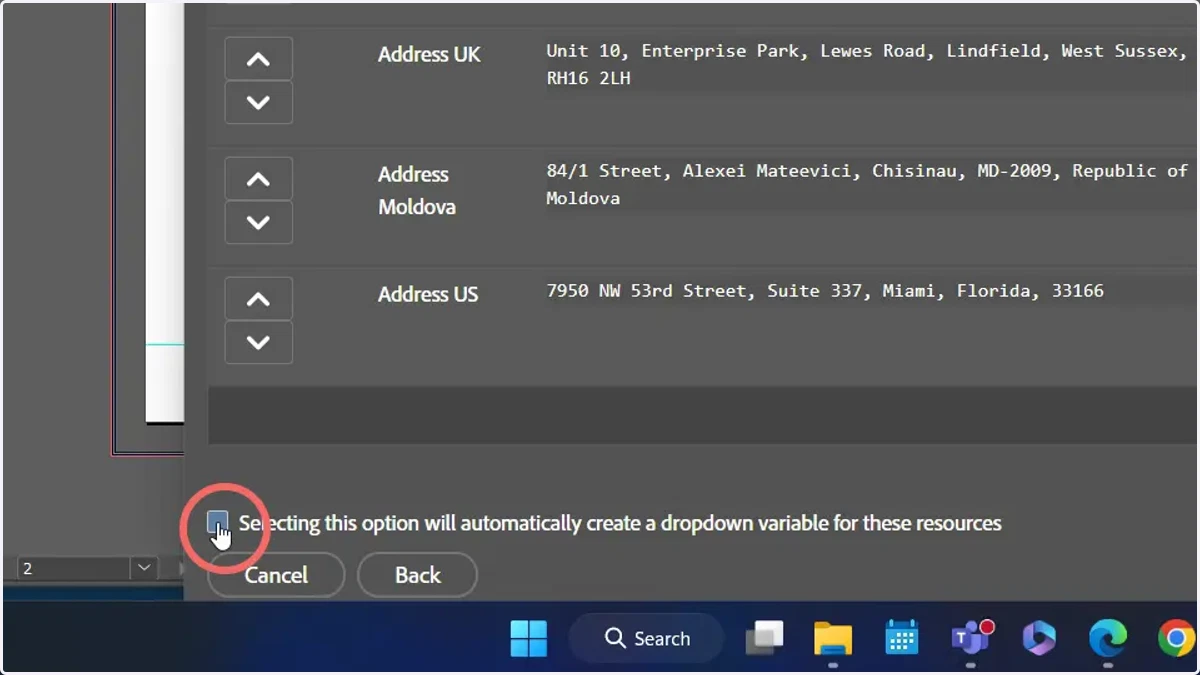The width and height of the screenshot is (1200, 675).
Task: Move Address US row up
Action: pyautogui.click(x=258, y=299)
